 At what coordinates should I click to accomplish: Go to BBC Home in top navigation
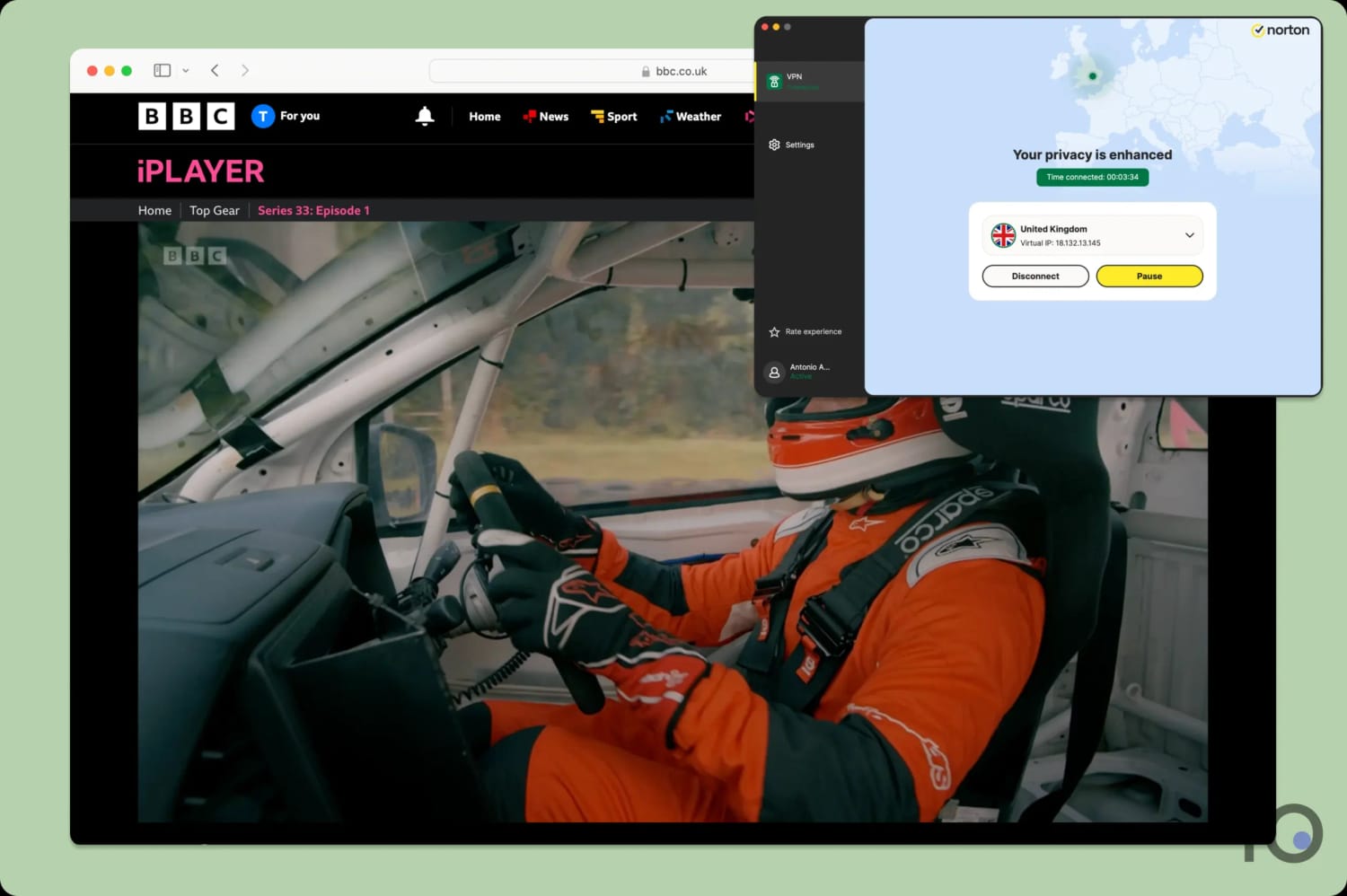pyautogui.click(x=485, y=117)
